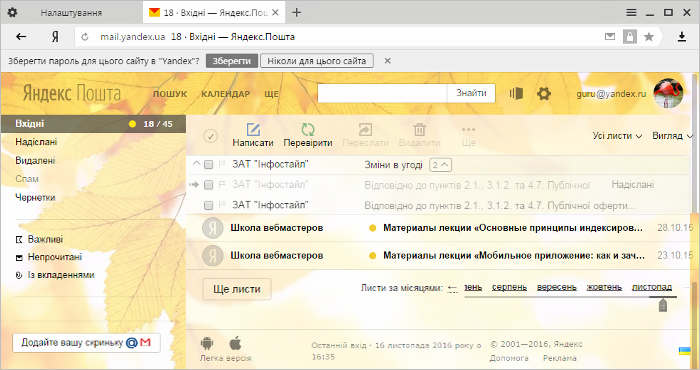This screenshot has height=370, width=700.
Task: Click Додайте вашу скриньку button
Action: pyautogui.click(x=86, y=343)
